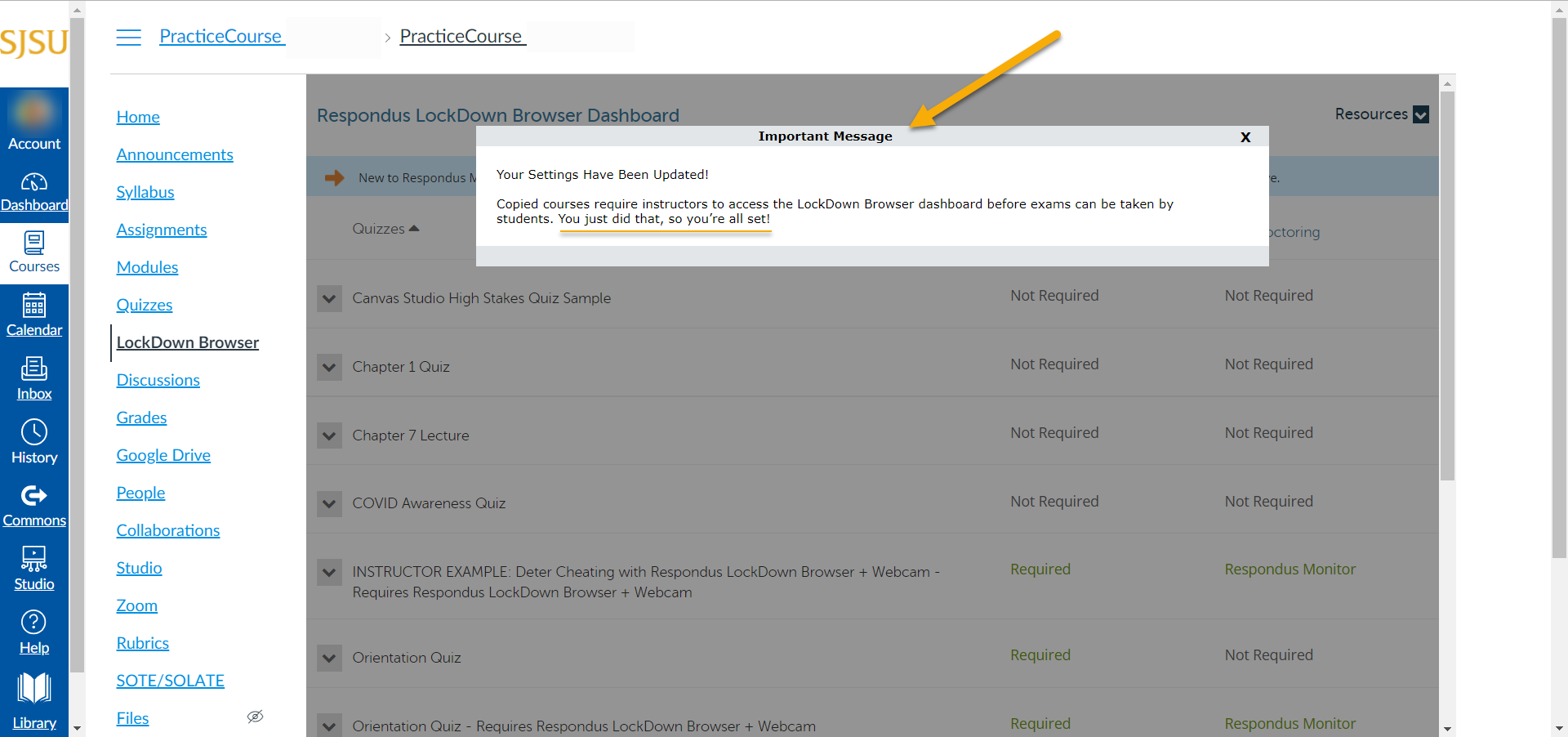The height and width of the screenshot is (737, 1568).
Task: Click the SJSU logo
Action: (x=34, y=42)
